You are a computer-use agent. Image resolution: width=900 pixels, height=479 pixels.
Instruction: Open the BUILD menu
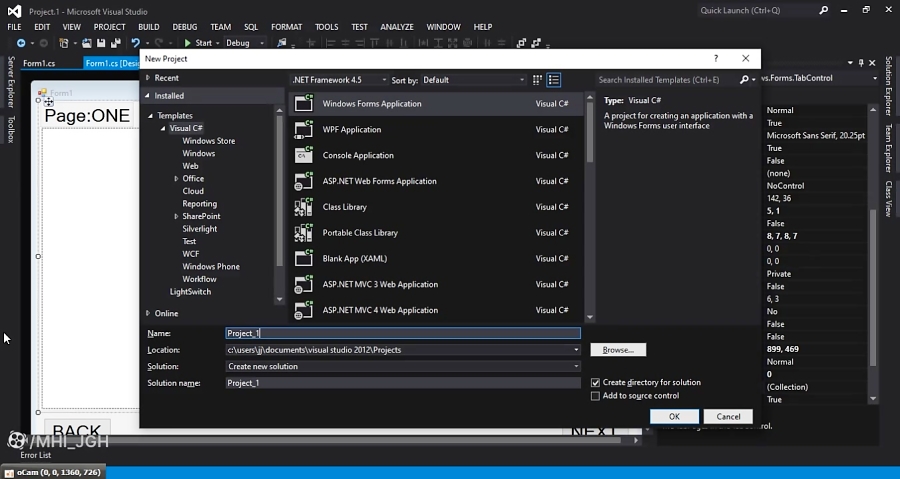(148, 27)
